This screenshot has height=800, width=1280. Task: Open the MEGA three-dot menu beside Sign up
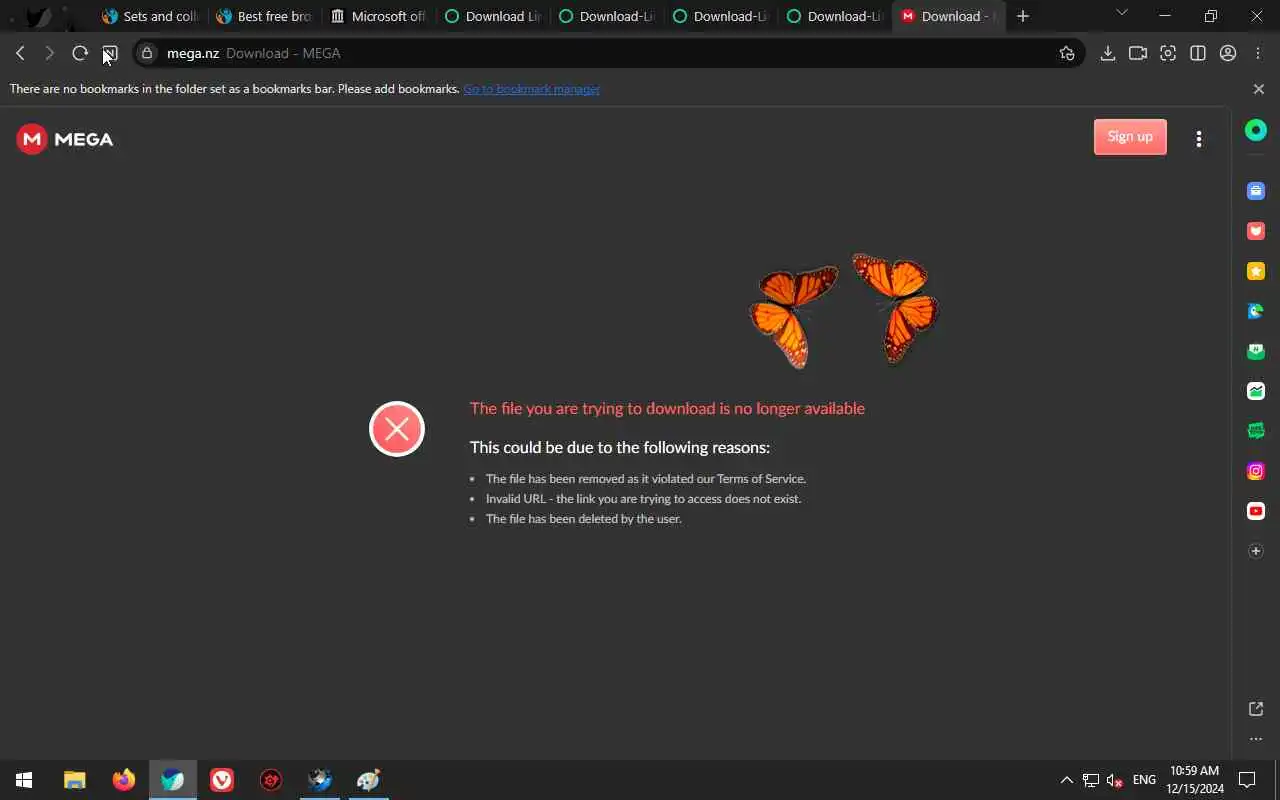1199,139
